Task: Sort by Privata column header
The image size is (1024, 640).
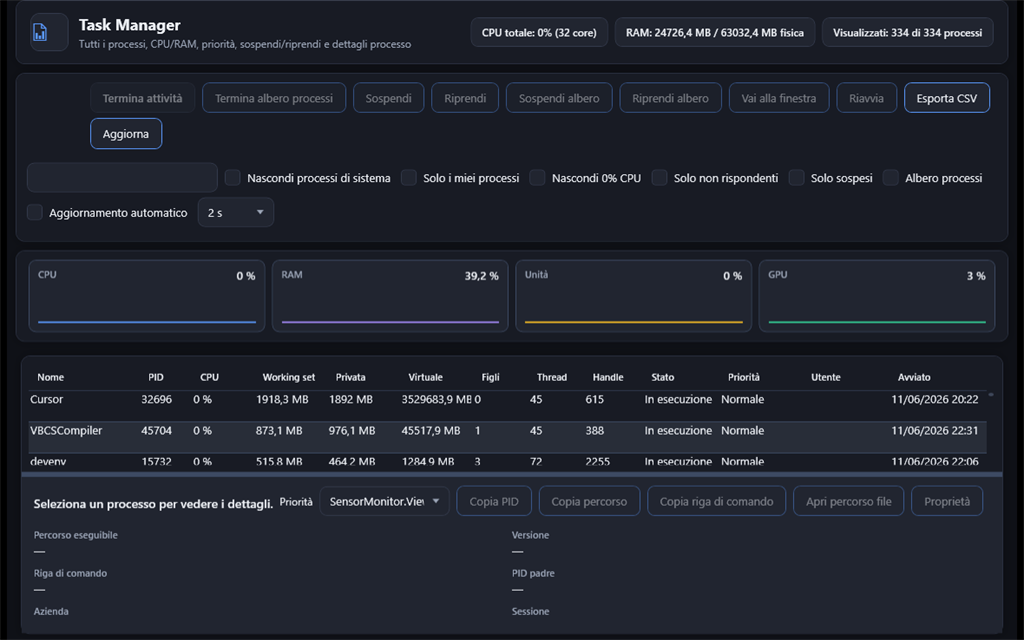Action: tap(351, 377)
